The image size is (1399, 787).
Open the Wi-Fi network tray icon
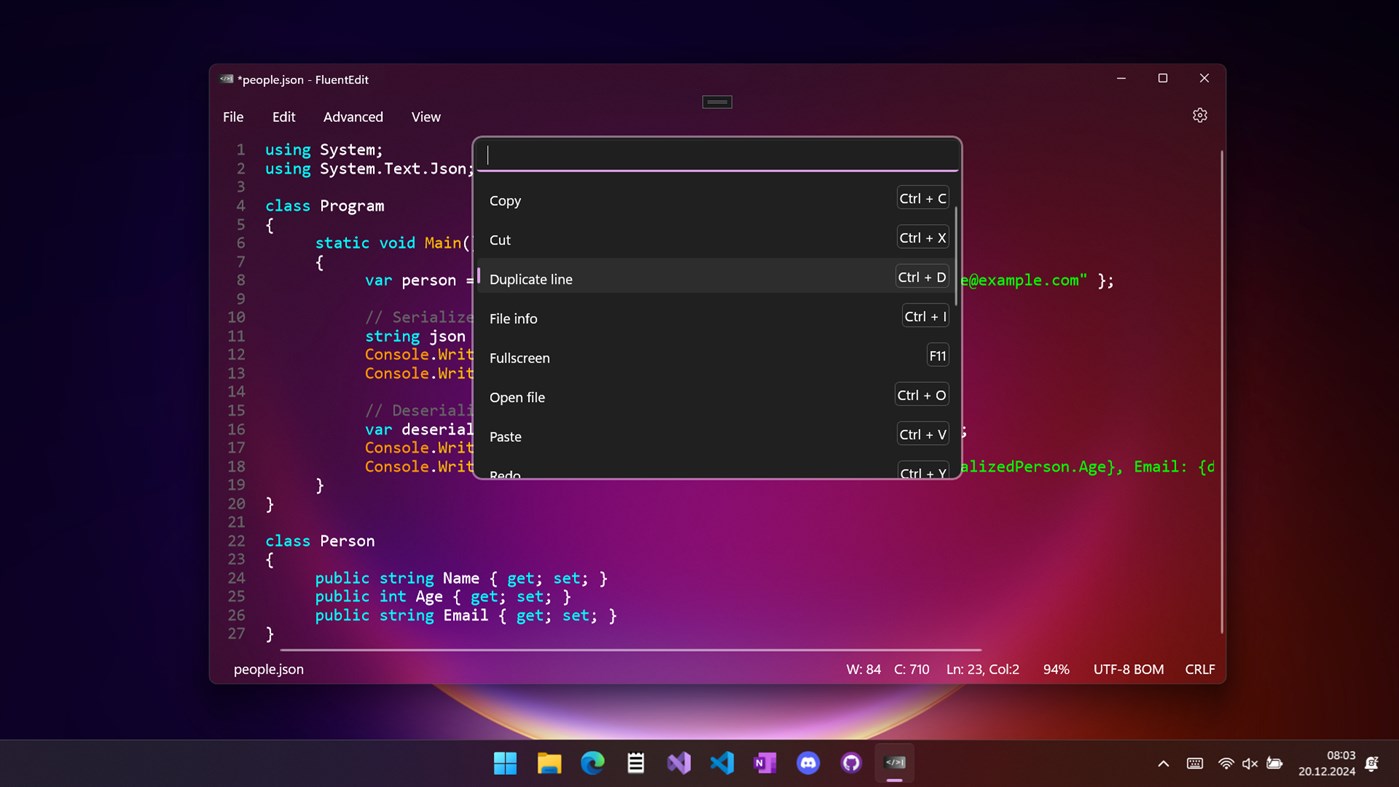coord(1226,764)
